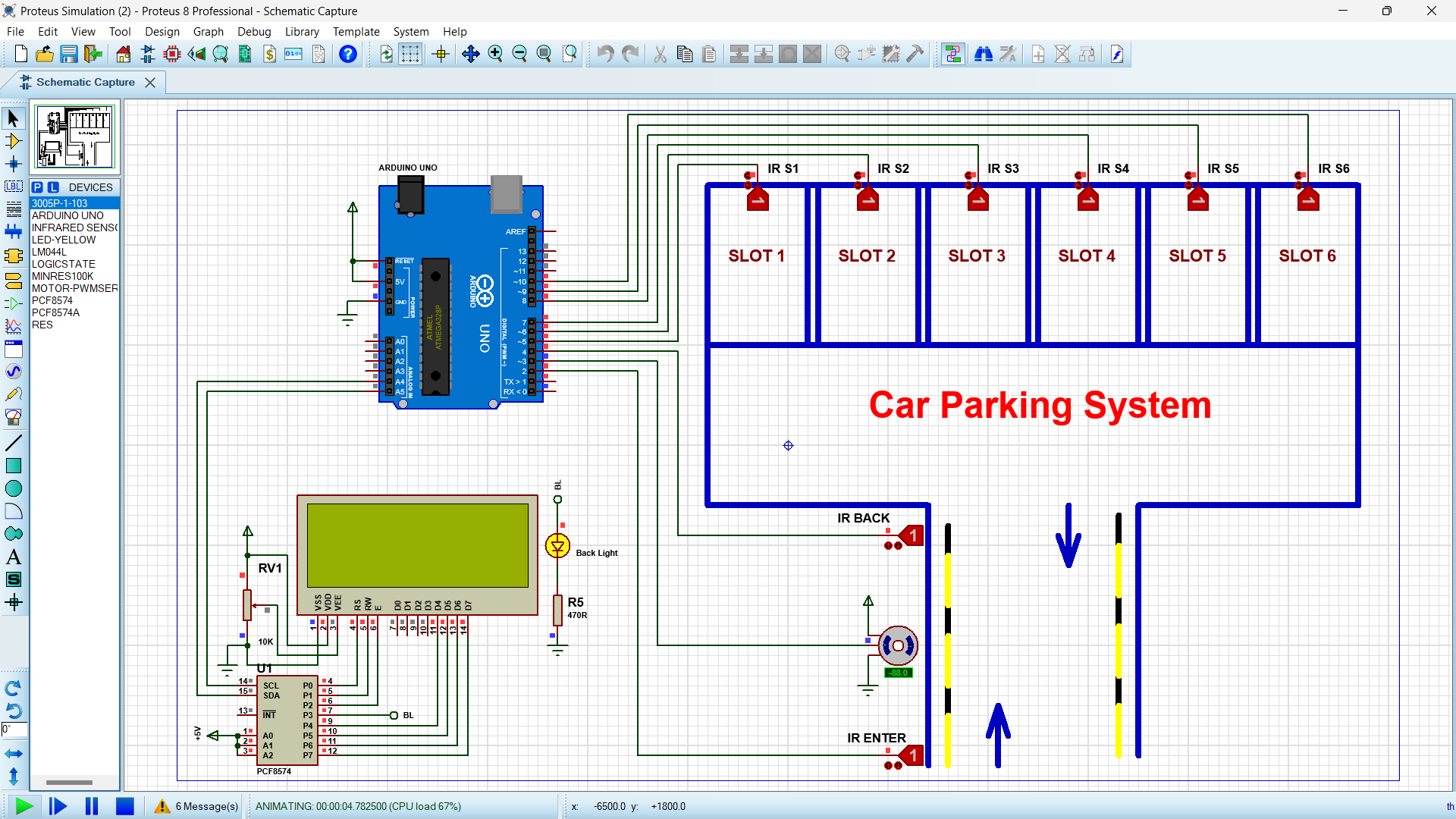Save the current project

coord(68,54)
